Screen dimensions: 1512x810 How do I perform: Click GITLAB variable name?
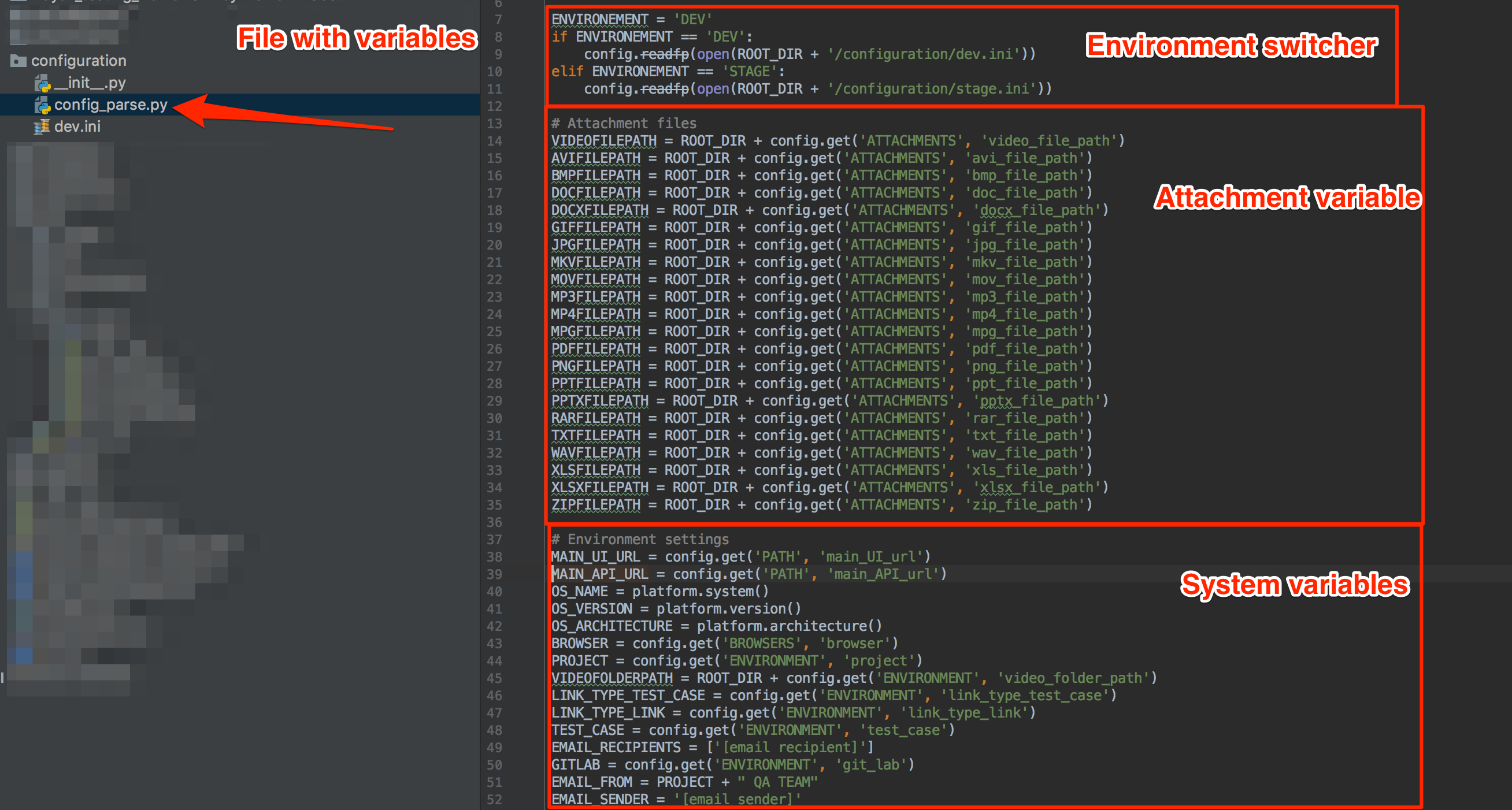[575, 765]
